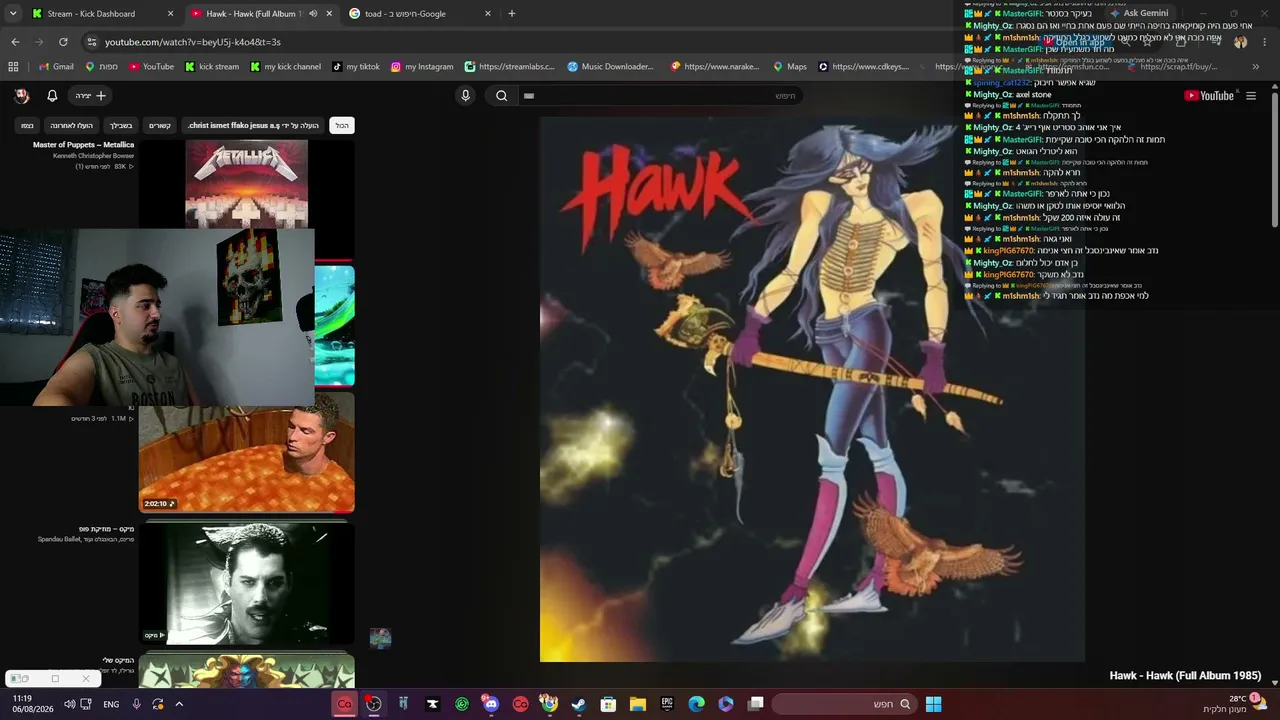This screenshot has height=720, width=1280.
Task: Open the Windows Start menu
Action: tap(933, 704)
